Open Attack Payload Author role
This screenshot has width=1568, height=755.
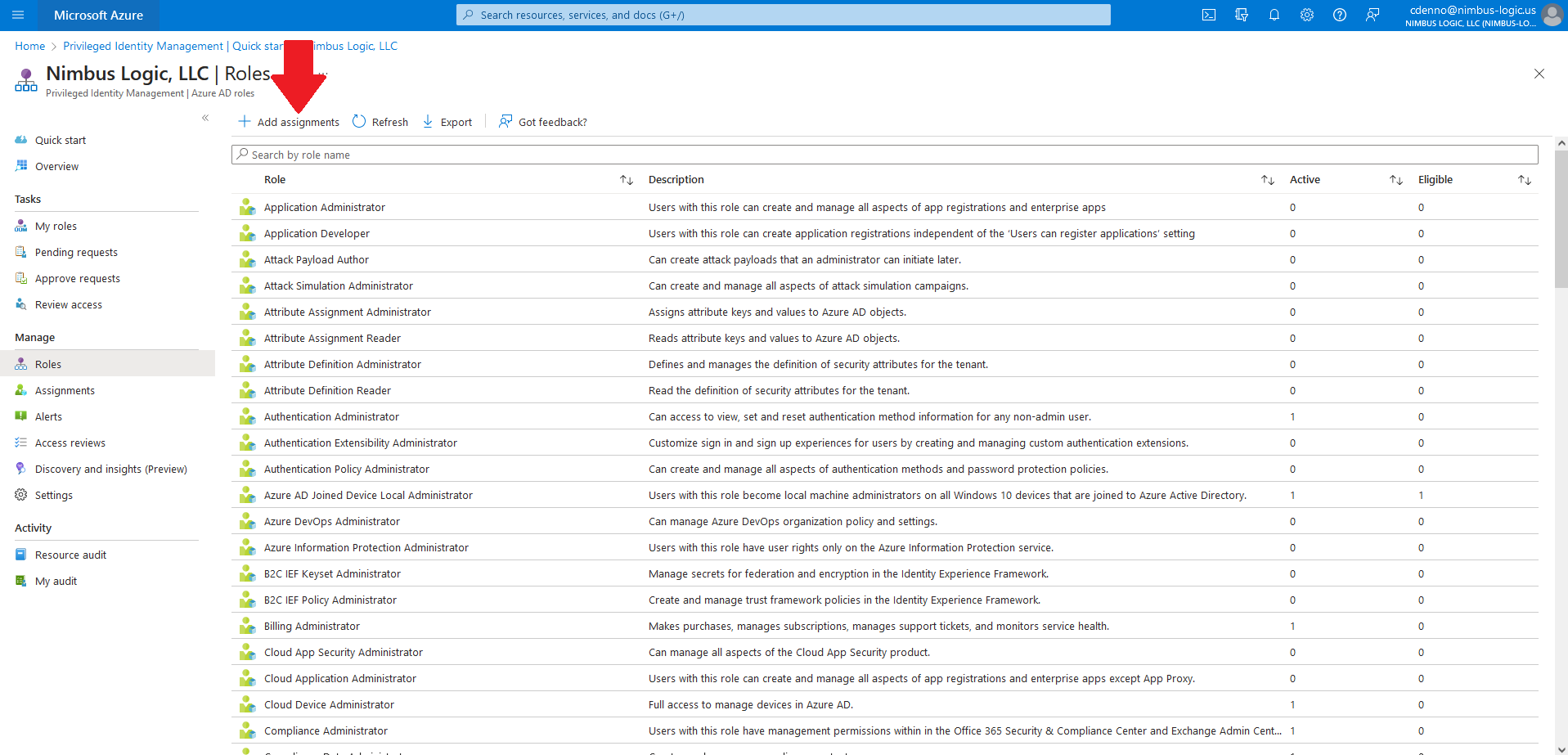click(x=316, y=260)
